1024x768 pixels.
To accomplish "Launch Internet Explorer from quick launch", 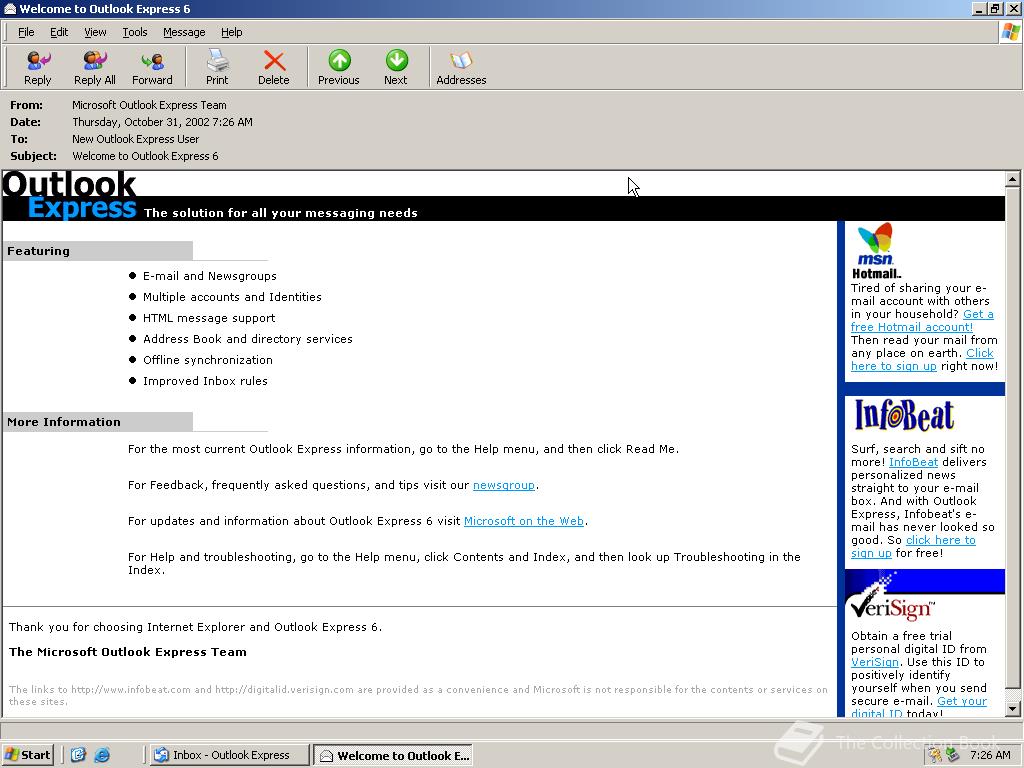I will pos(102,755).
